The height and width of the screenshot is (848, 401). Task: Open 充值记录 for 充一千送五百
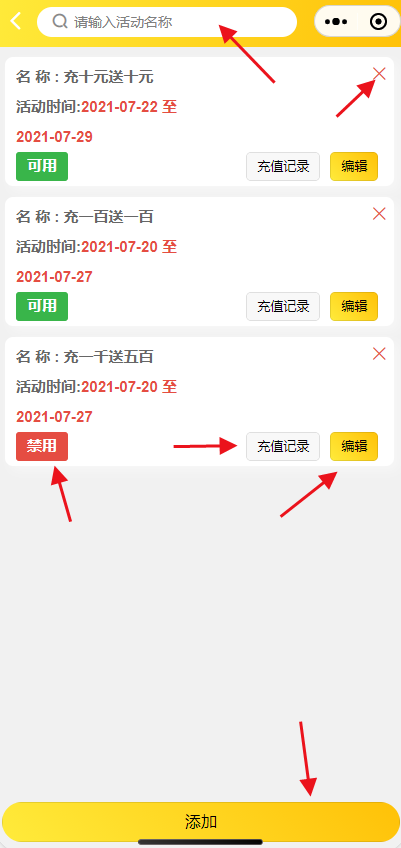(283, 446)
